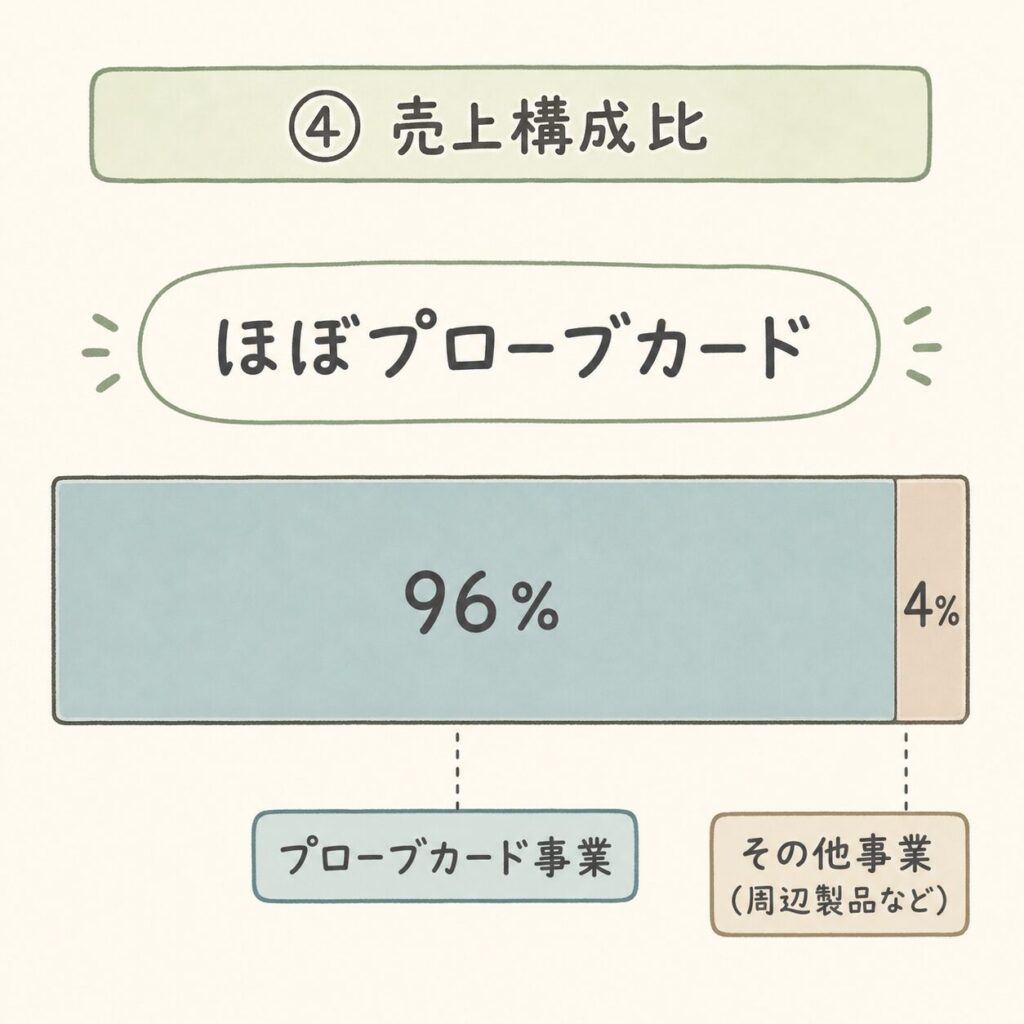The width and height of the screenshot is (1024, 1024).
Task: Click the circled number 4 icon
Action: pyautogui.click(x=325, y=127)
